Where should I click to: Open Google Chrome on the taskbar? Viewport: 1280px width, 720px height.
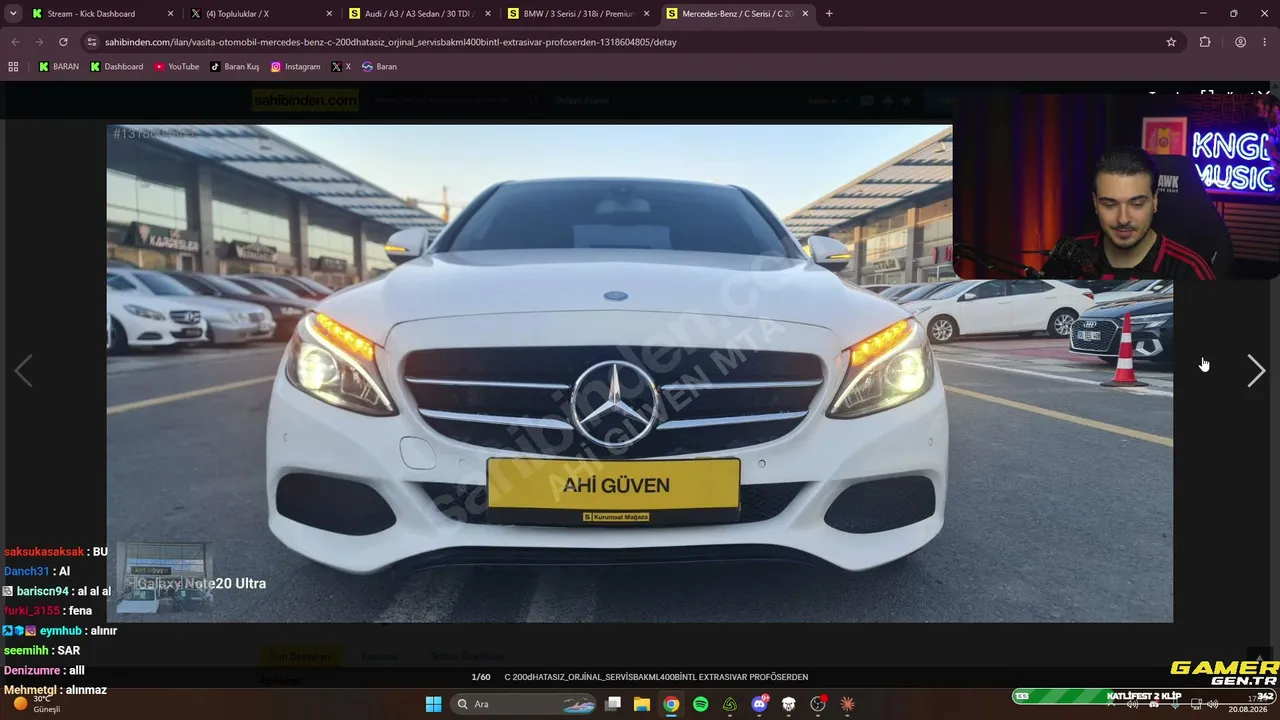671,704
